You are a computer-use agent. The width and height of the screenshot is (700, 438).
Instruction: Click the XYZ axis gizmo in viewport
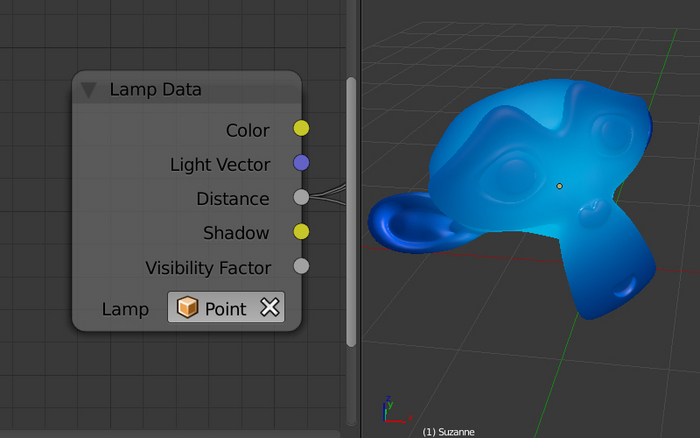point(390,411)
